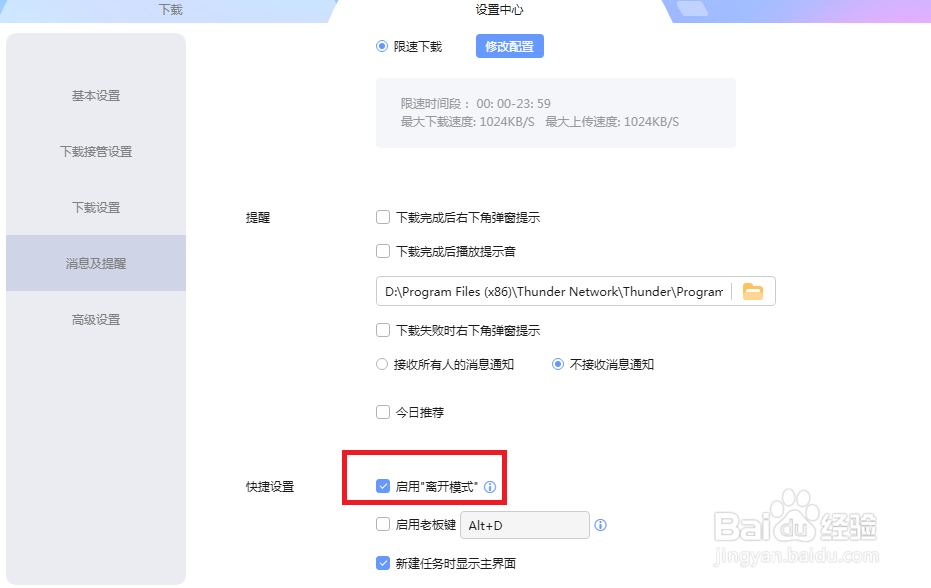Choose 接收所有人的消息通知 radio option
931x588 pixels.
[x=382, y=364]
